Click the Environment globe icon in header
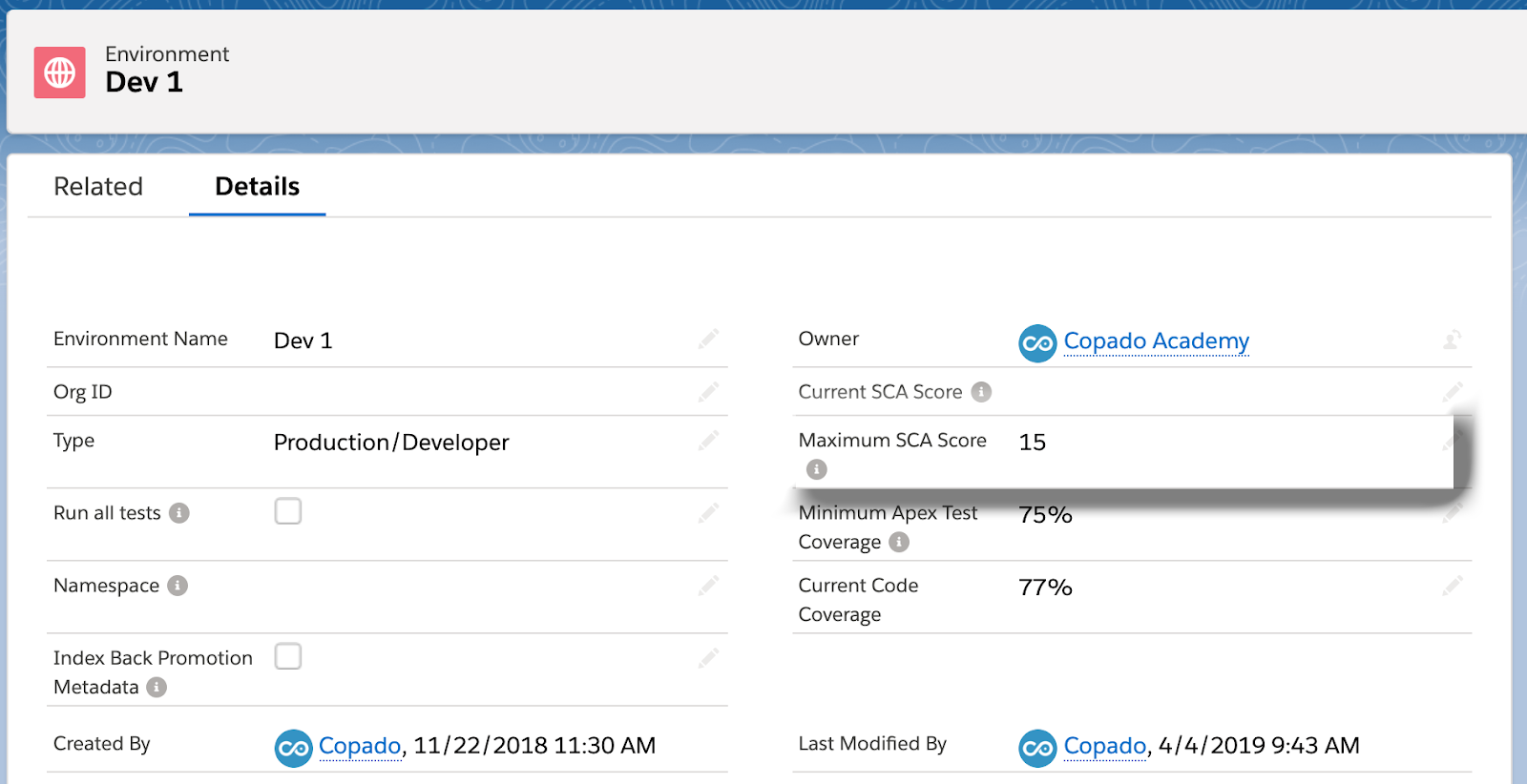 click(x=60, y=72)
